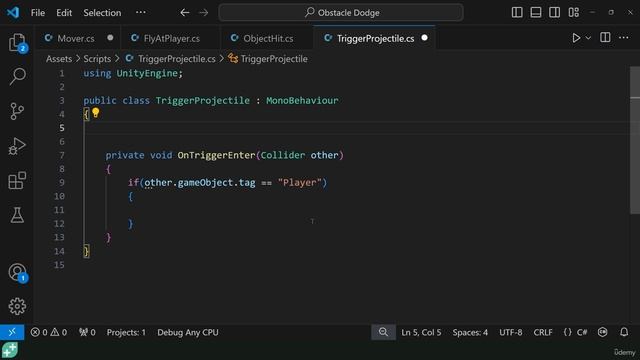Click the CRLF line ending selector

[x=542, y=332]
